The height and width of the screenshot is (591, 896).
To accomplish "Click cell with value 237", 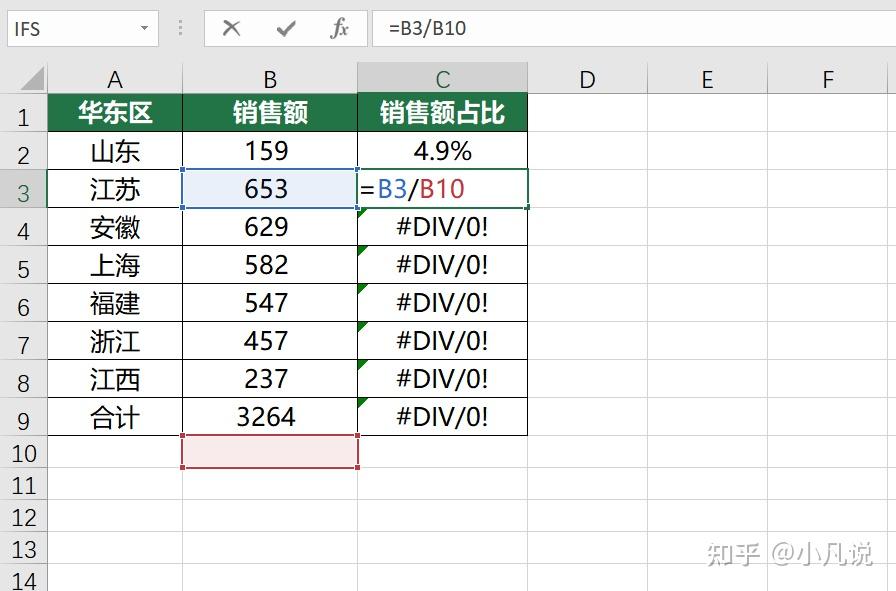I will pyautogui.click(x=270, y=378).
